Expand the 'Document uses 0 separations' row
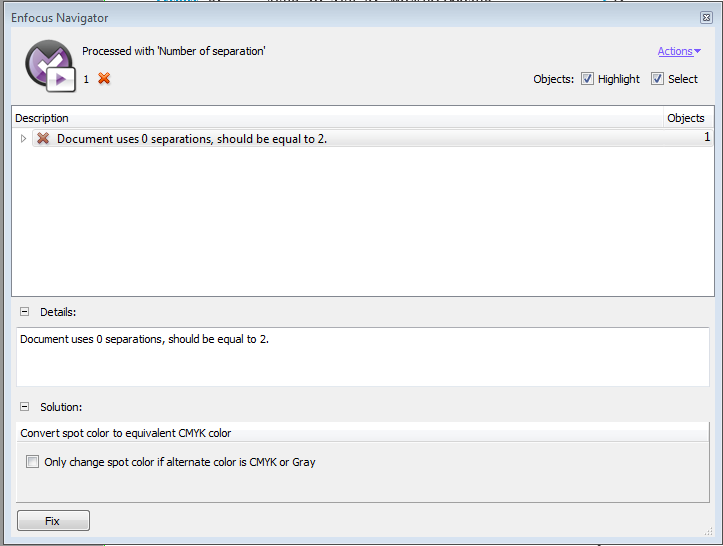The width and height of the screenshot is (723, 546). pyautogui.click(x=23, y=138)
